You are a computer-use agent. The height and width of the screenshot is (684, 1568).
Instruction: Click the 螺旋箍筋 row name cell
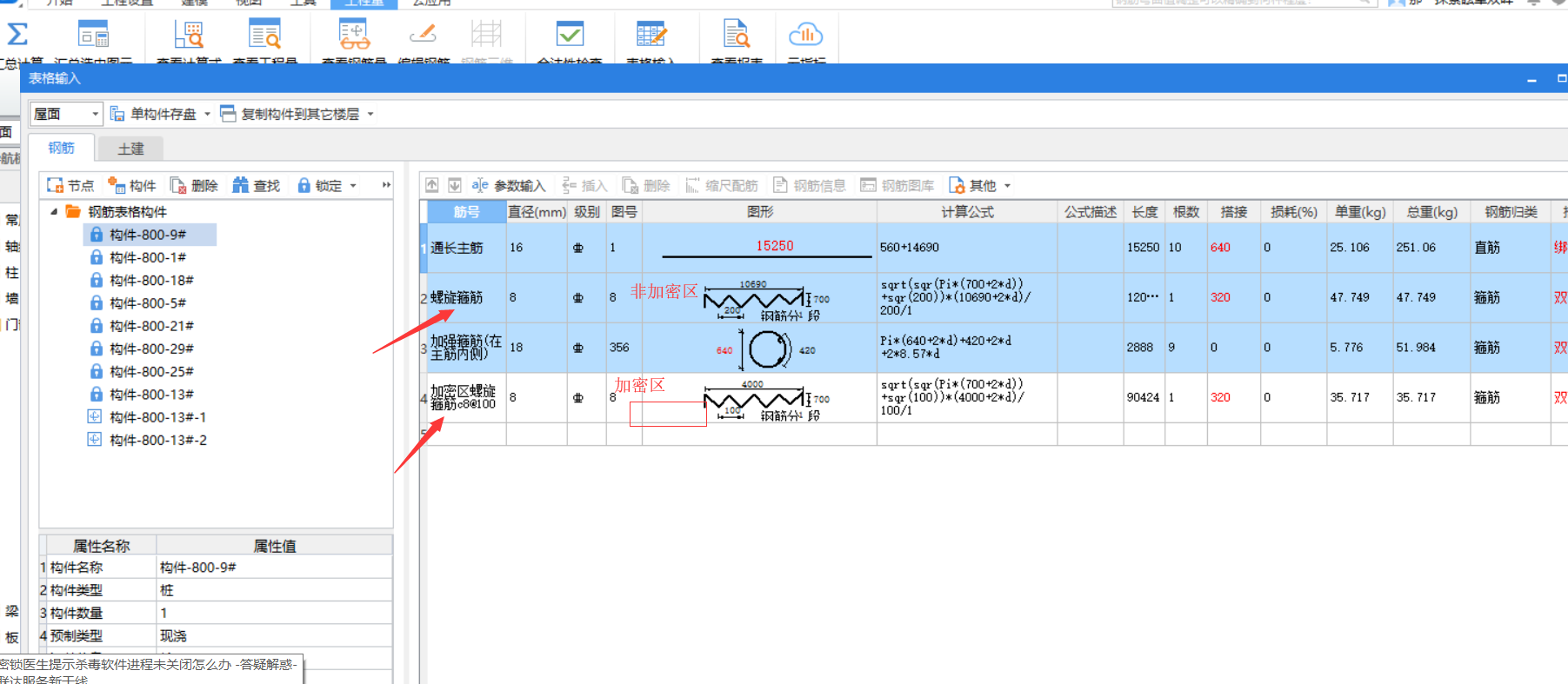[467, 298]
